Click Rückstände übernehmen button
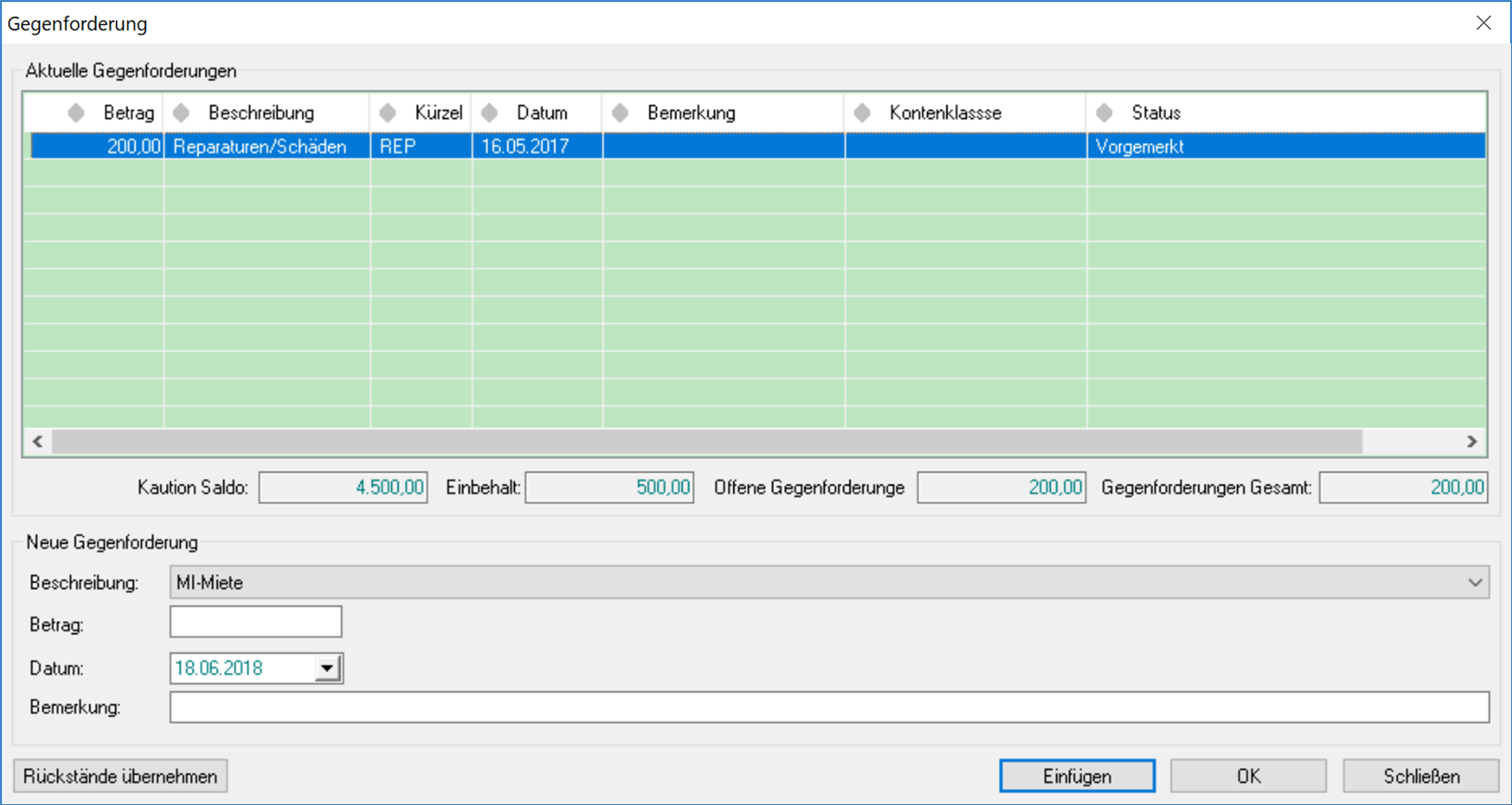The height and width of the screenshot is (805, 1512). coord(120,776)
